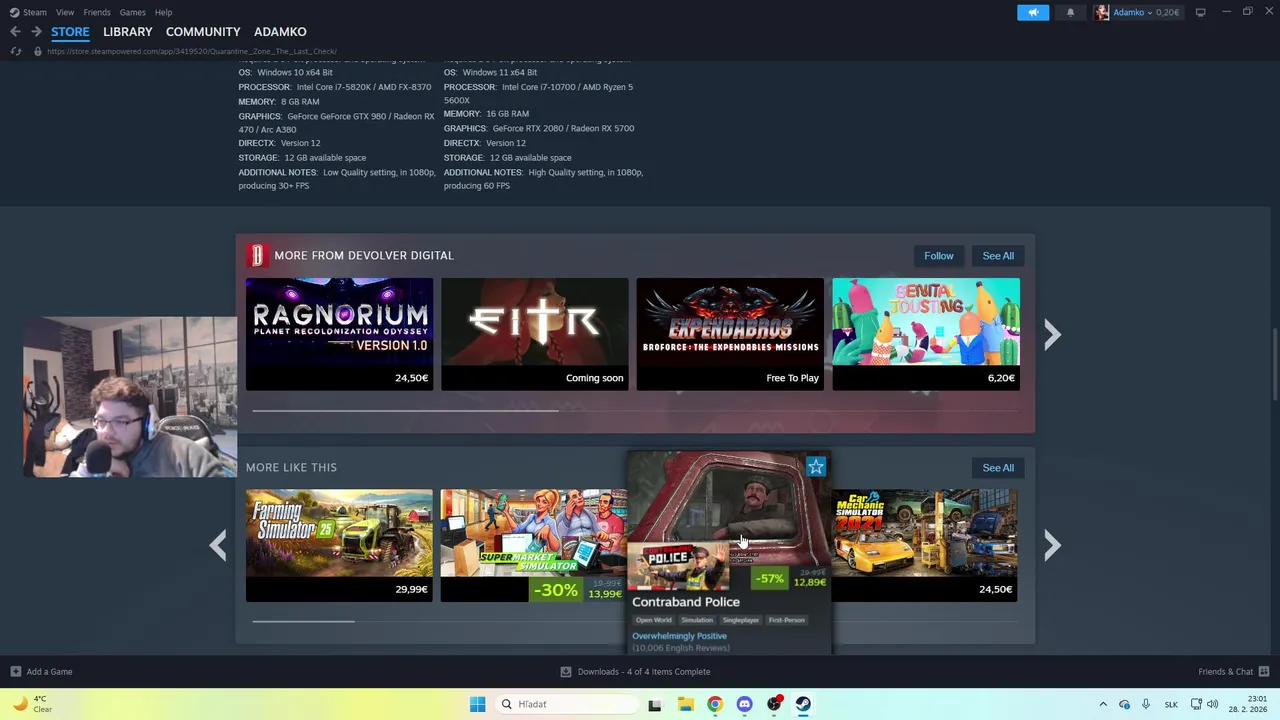Viewport: 1280px width, 720px height.
Task: Click the First-Person tag
Action: [x=786, y=620]
